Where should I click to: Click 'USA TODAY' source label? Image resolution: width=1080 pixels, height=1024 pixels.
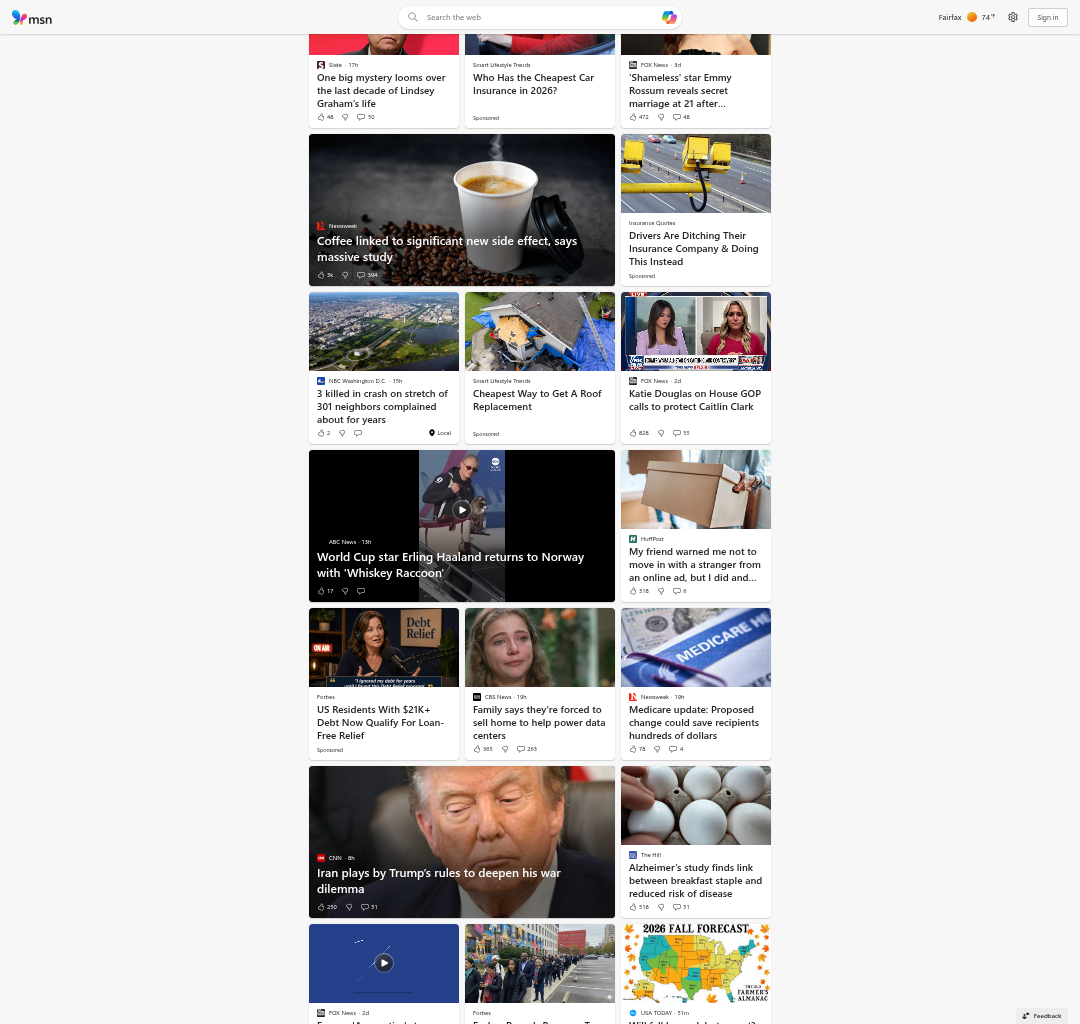656,1013
